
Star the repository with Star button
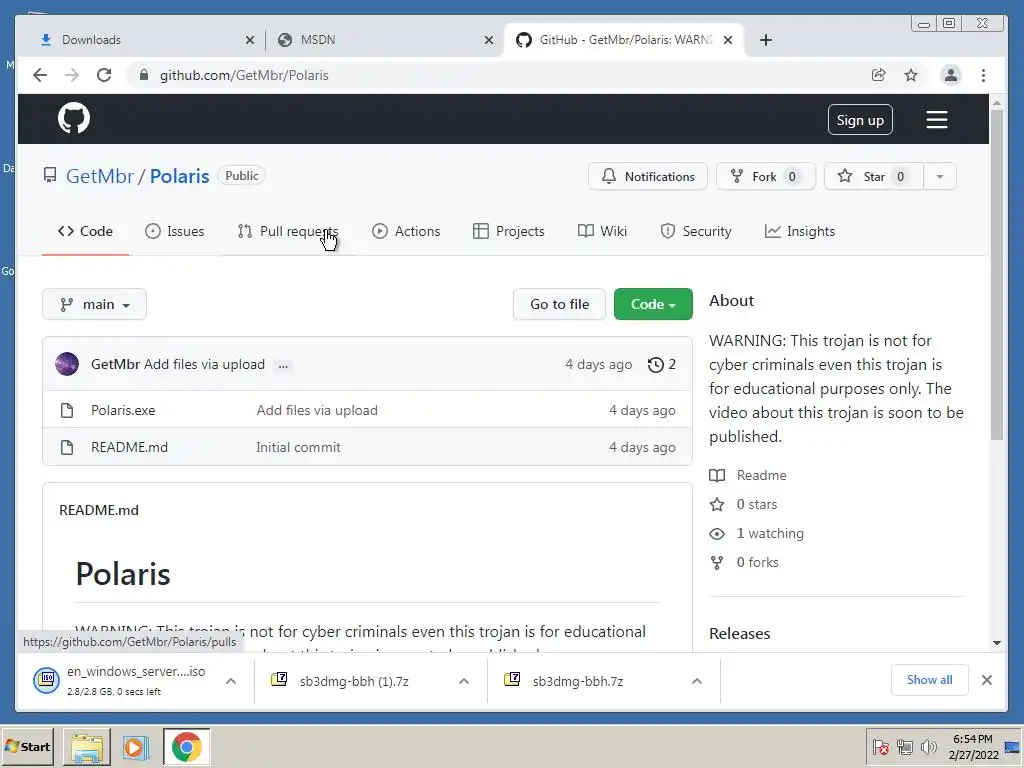pyautogui.click(x=874, y=176)
